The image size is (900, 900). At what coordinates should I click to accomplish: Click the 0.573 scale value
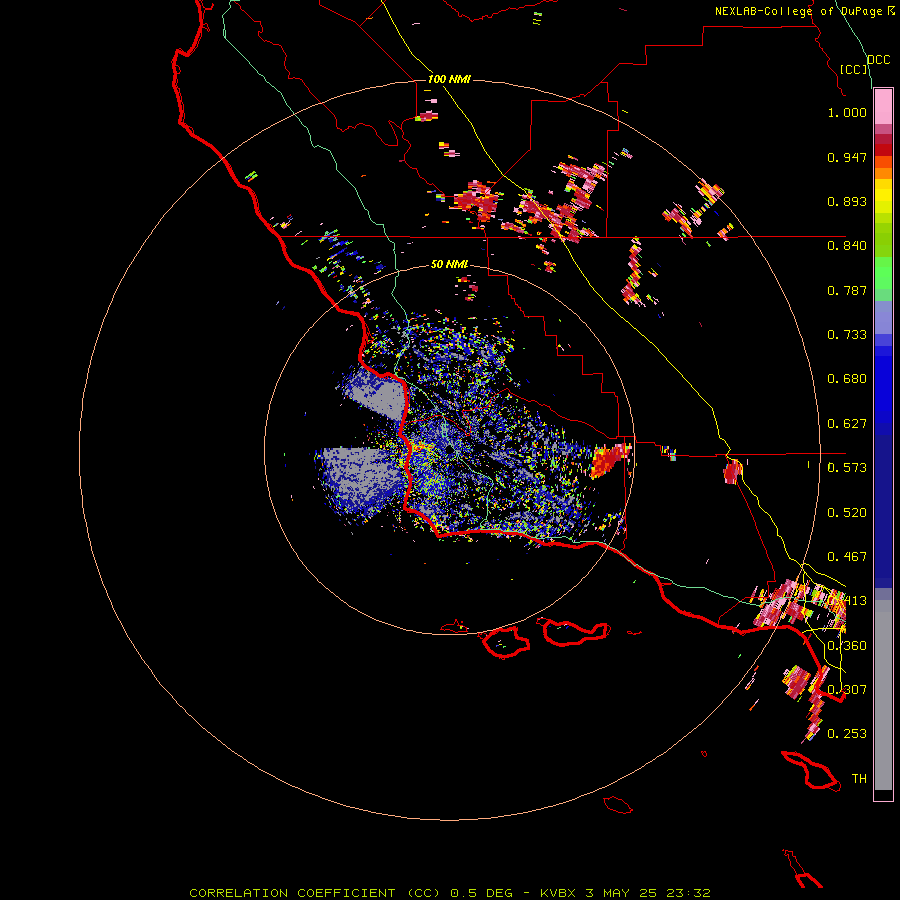point(847,468)
